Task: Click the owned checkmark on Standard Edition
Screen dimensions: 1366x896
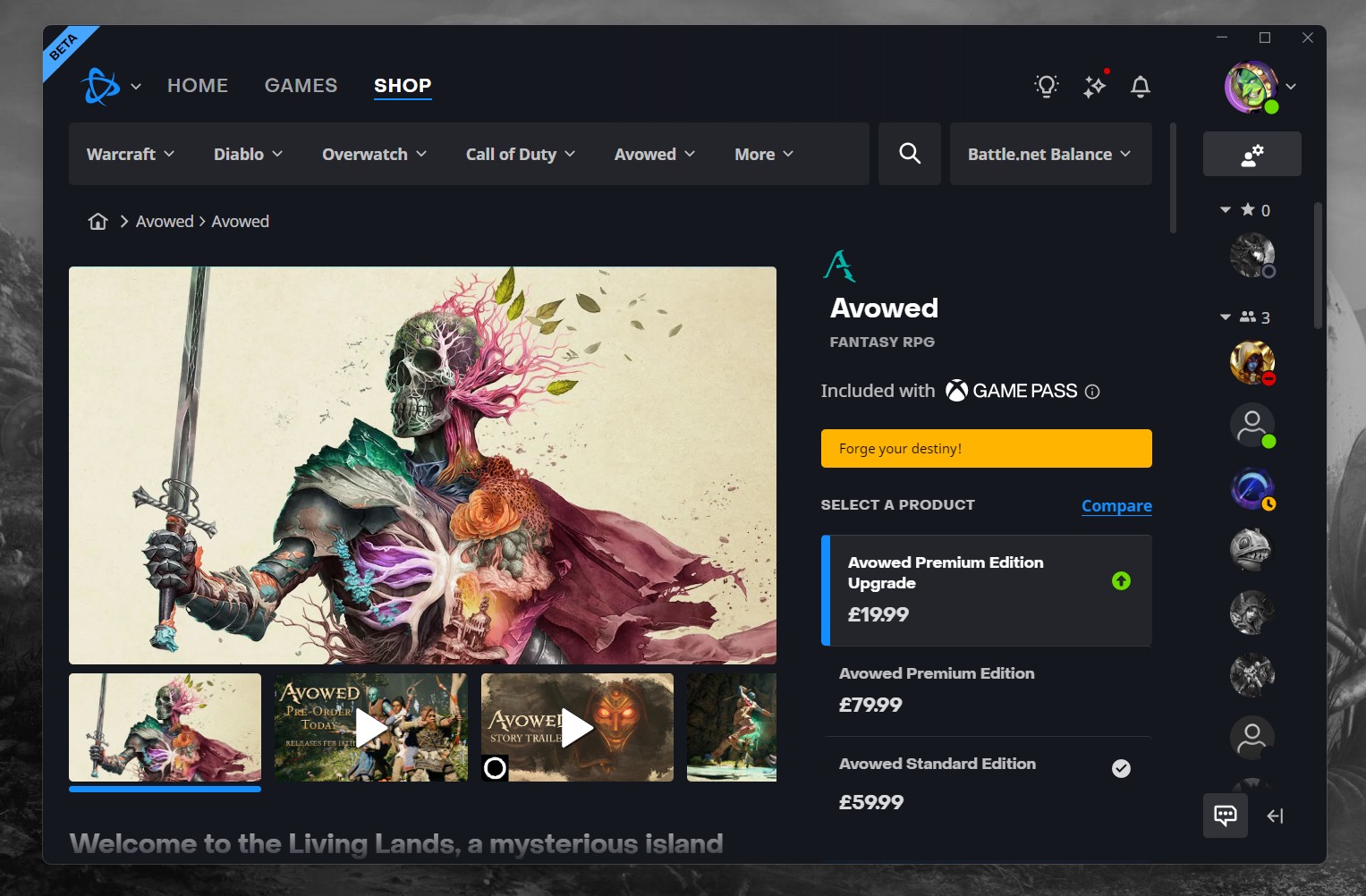Action: pyautogui.click(x=1121, y=768)
